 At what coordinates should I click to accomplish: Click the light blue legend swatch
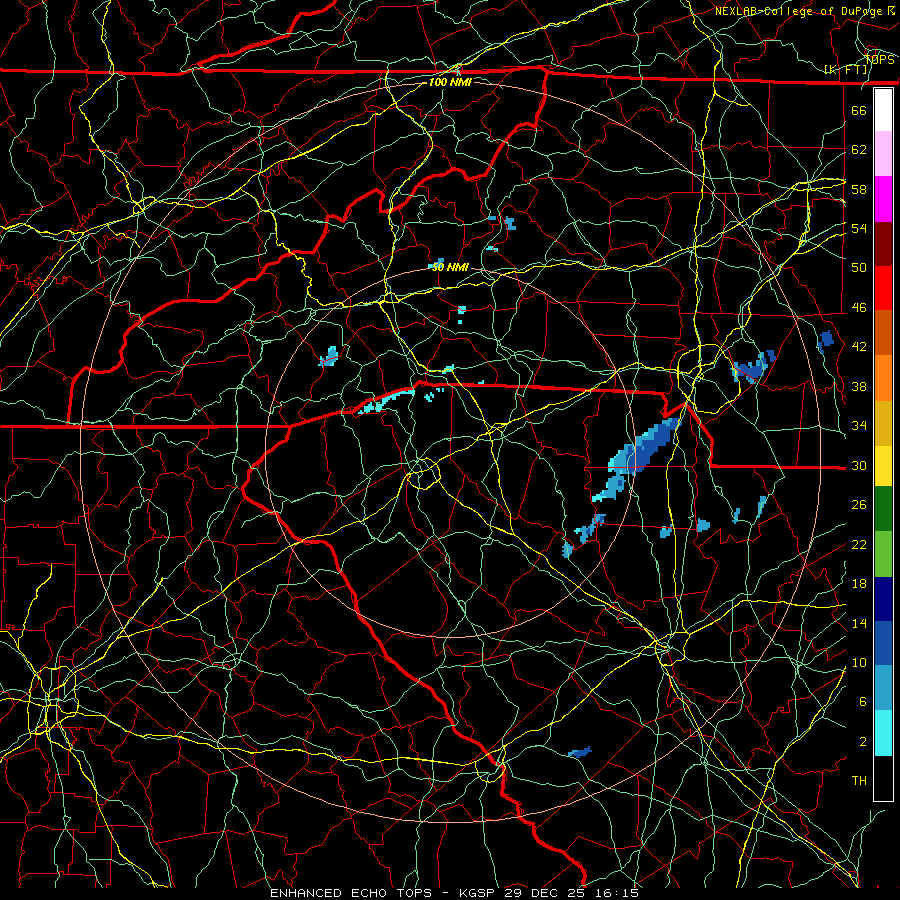point(883,688)
